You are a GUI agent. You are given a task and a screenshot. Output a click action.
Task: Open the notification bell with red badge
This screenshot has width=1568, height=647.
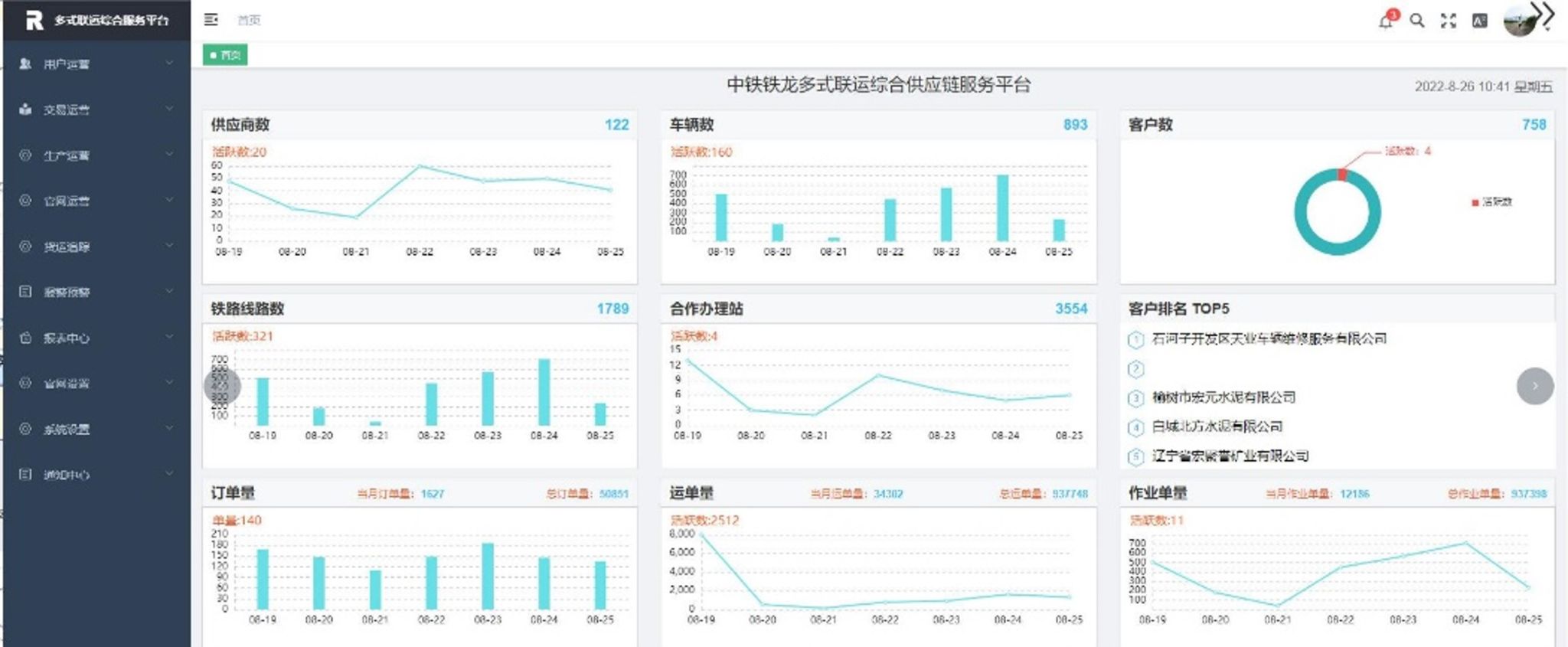tap(1387, 21)
